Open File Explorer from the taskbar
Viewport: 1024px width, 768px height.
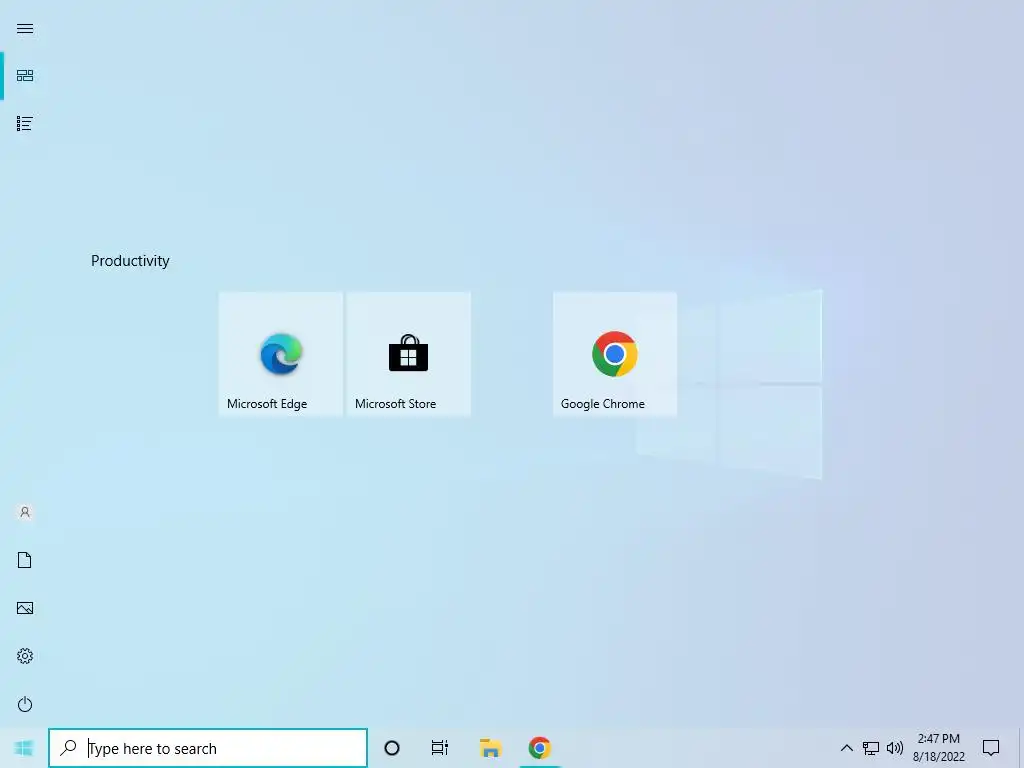coord(490,748)
